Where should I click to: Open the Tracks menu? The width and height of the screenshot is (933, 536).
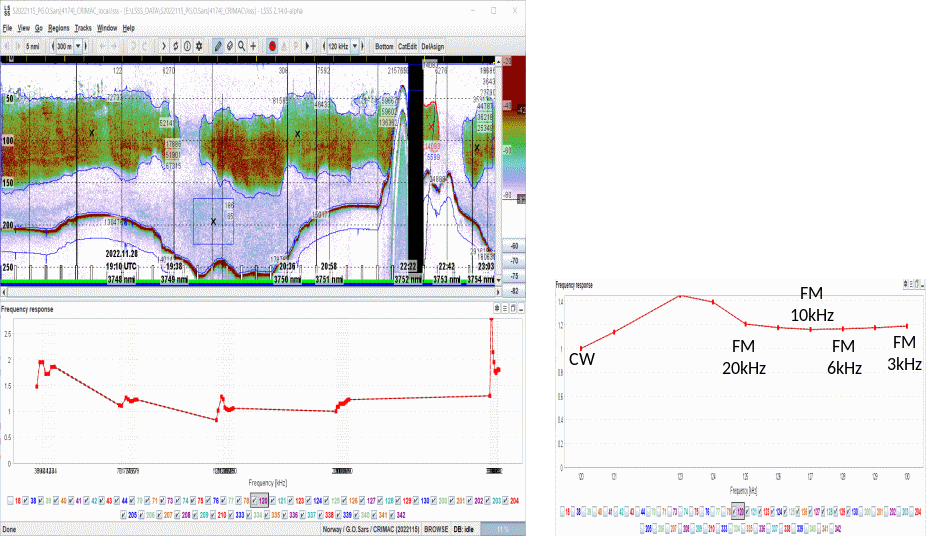[x=83, y=28]
